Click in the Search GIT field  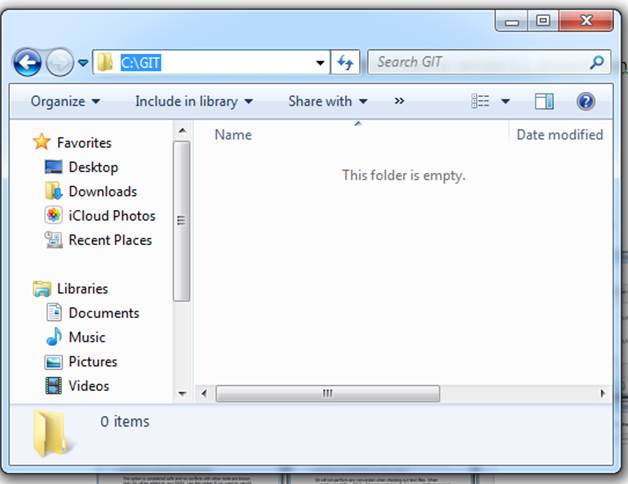[478, 62]
